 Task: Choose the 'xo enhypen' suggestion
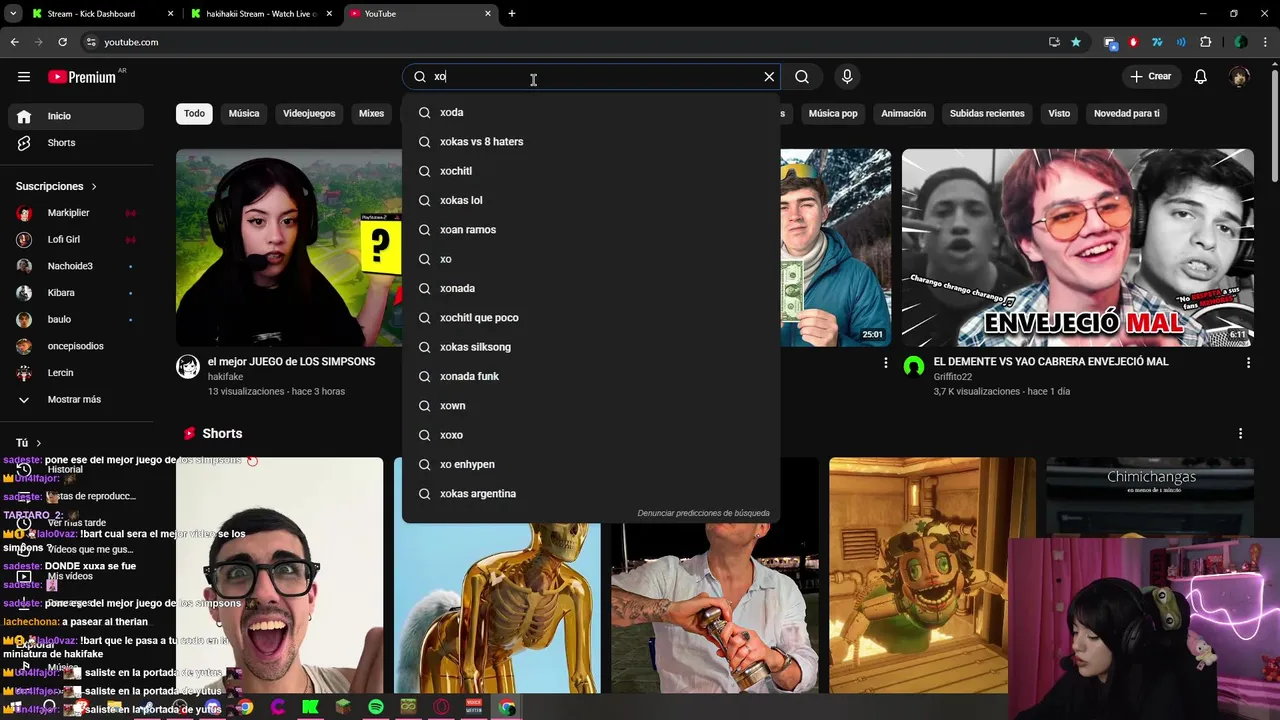point(590,465)
